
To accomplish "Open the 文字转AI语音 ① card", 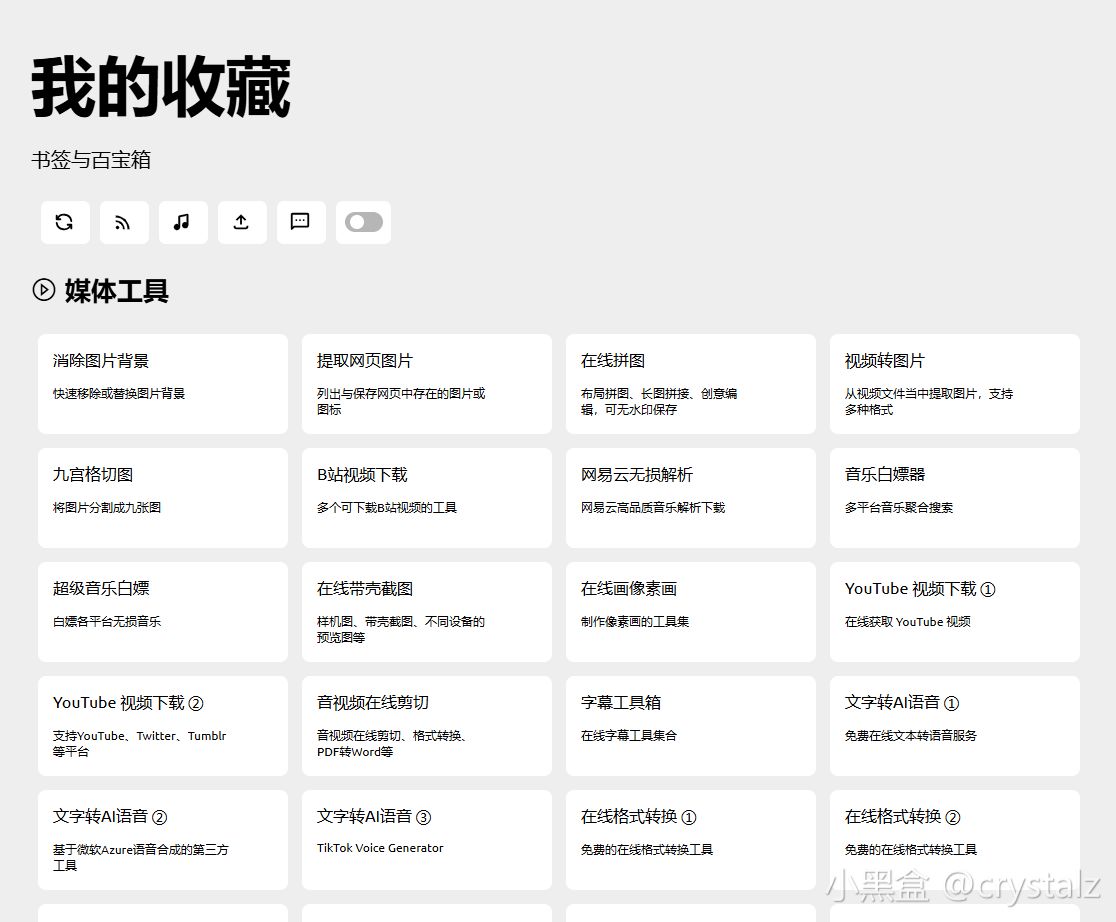I will click(955, 725).
